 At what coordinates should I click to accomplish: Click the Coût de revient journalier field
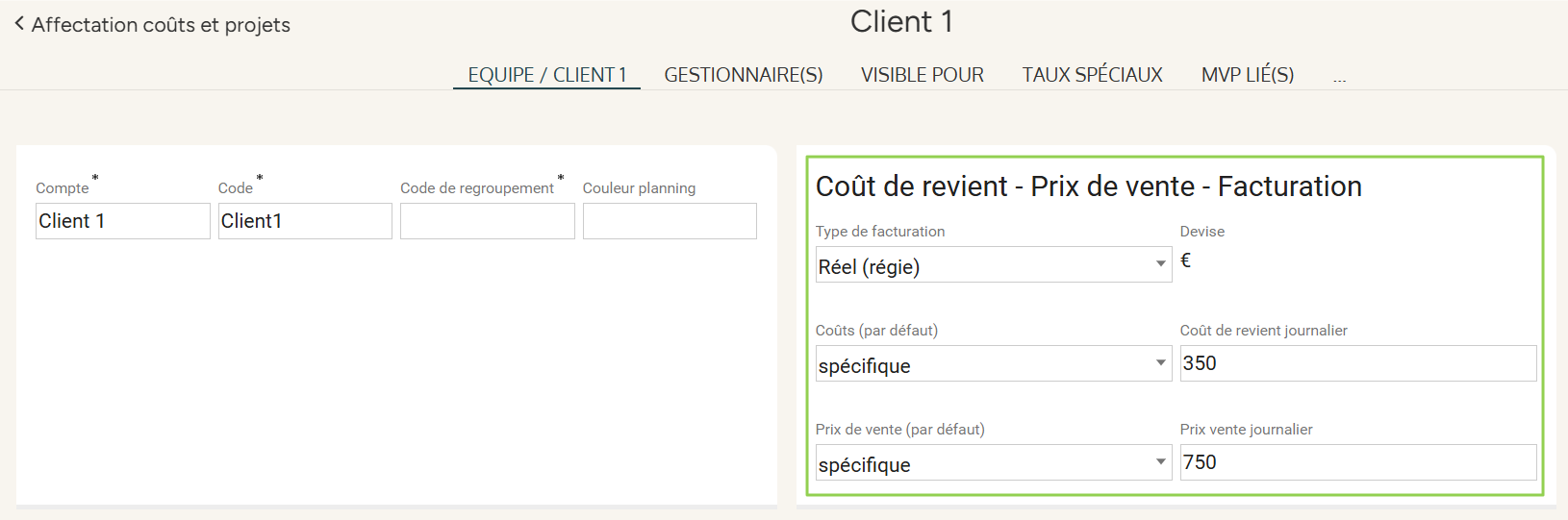1357,363
